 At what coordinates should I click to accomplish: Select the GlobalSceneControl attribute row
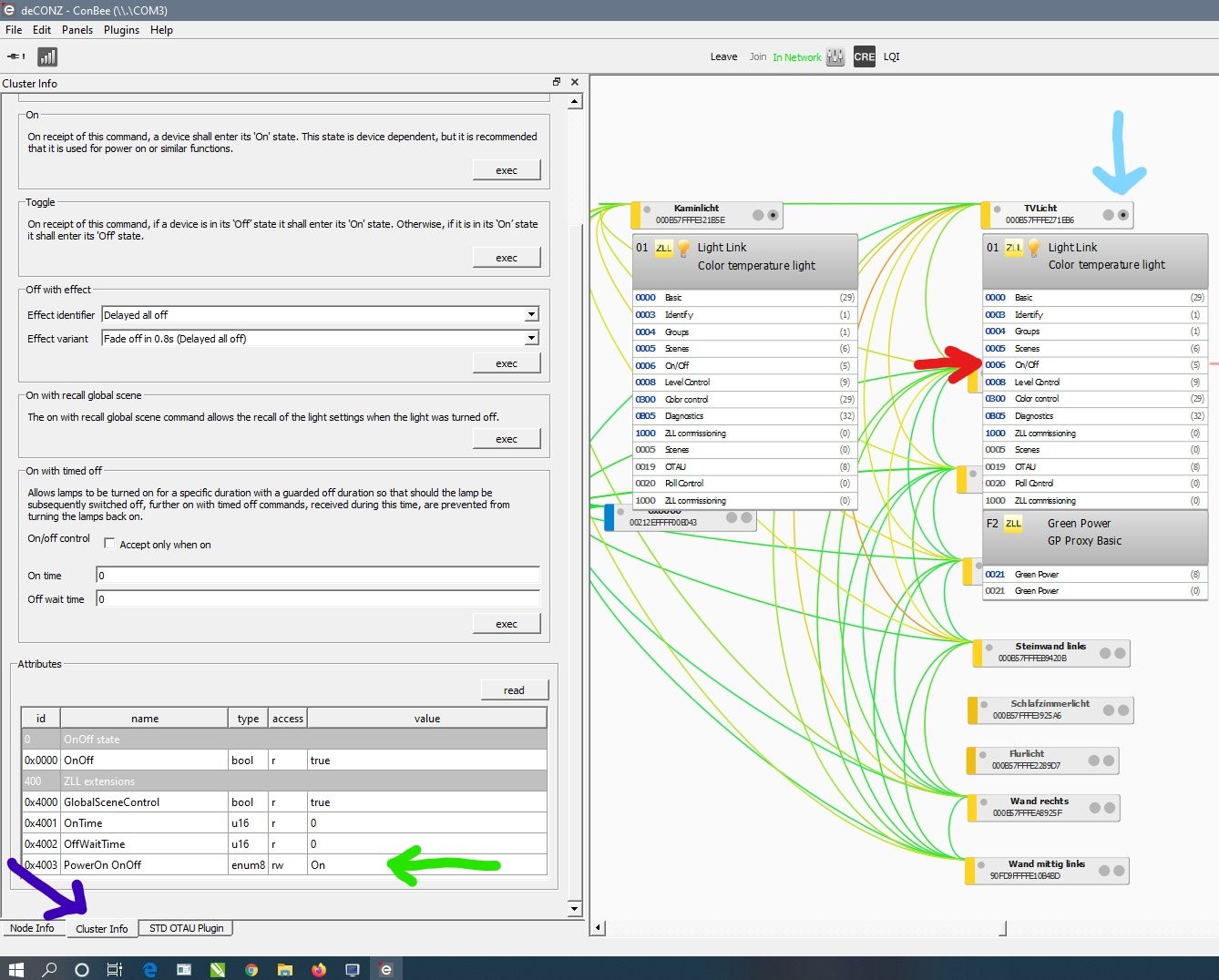click(x=284, y=802)
